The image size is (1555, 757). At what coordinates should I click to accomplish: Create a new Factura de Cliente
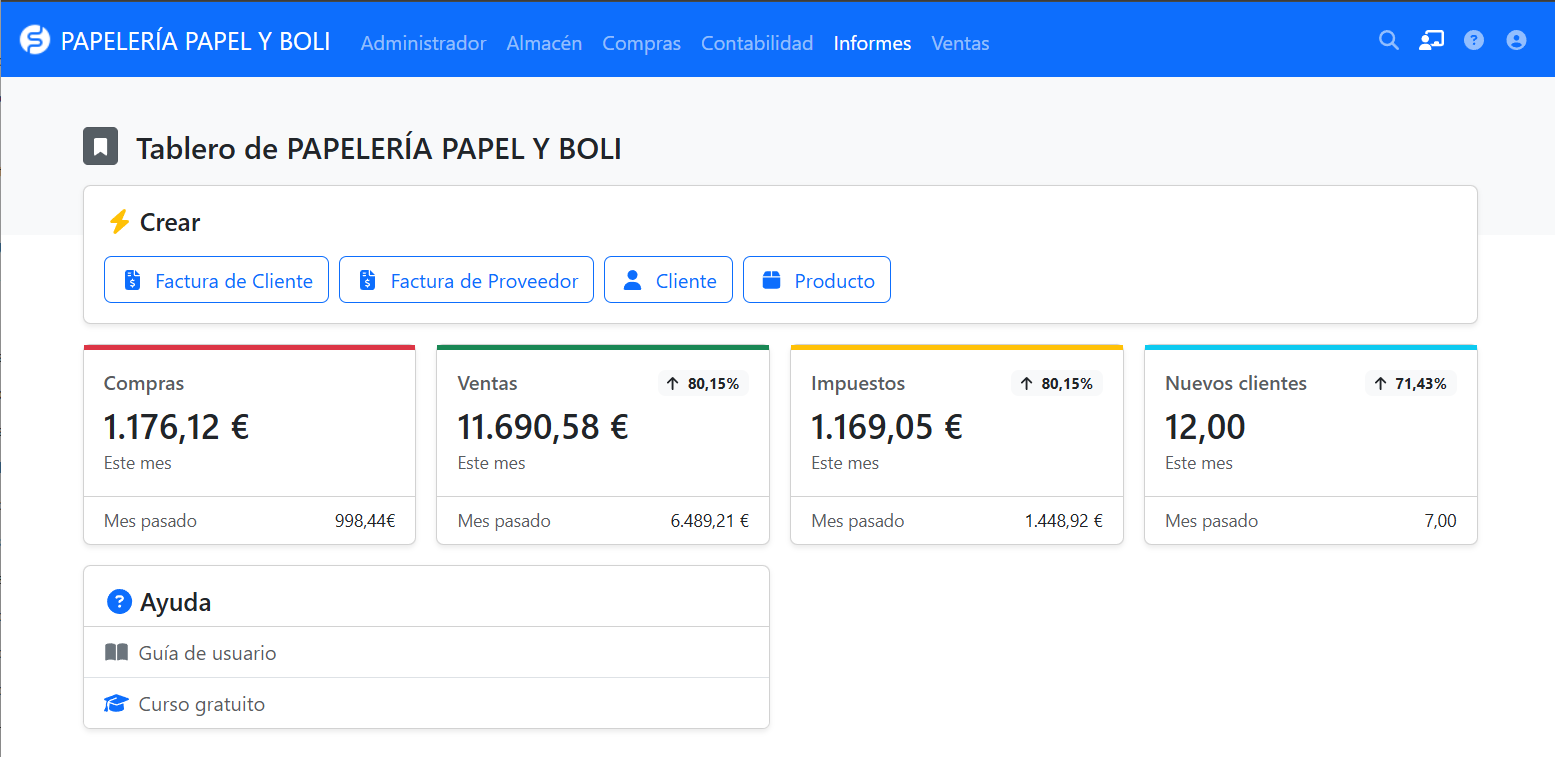[216, 280]
